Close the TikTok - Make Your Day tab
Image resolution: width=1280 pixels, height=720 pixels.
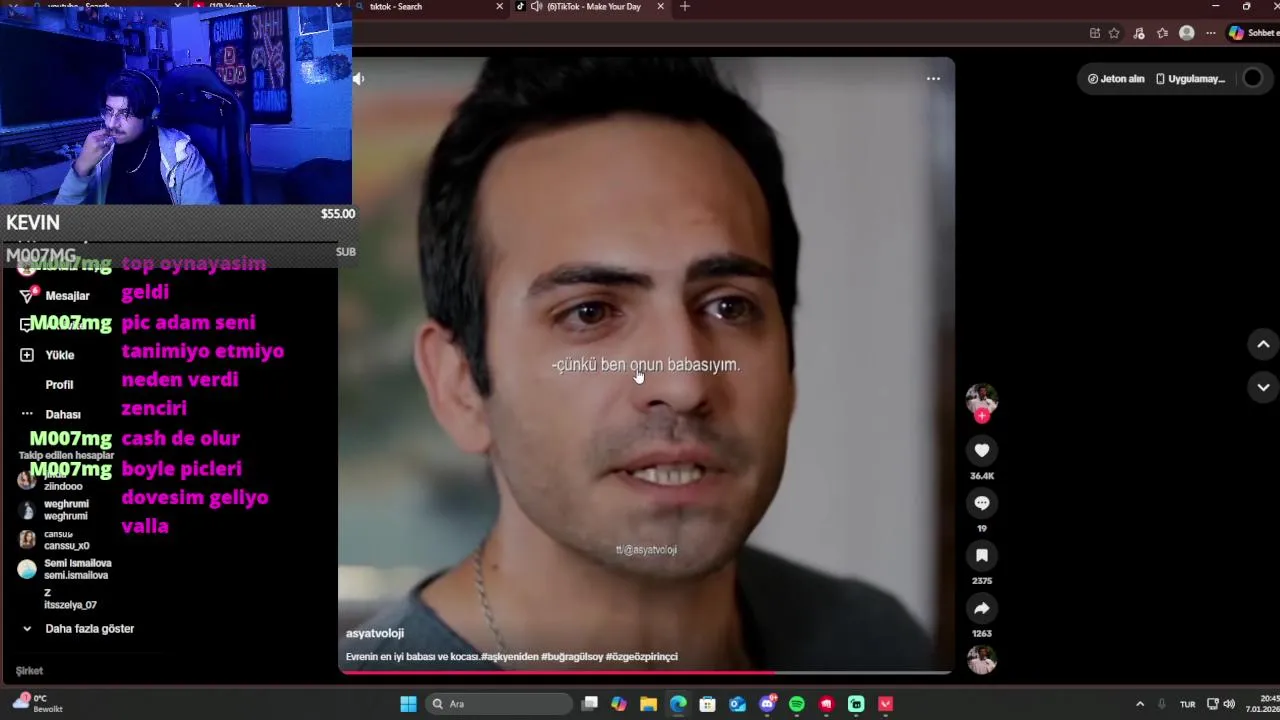click(x=660, y=7)
